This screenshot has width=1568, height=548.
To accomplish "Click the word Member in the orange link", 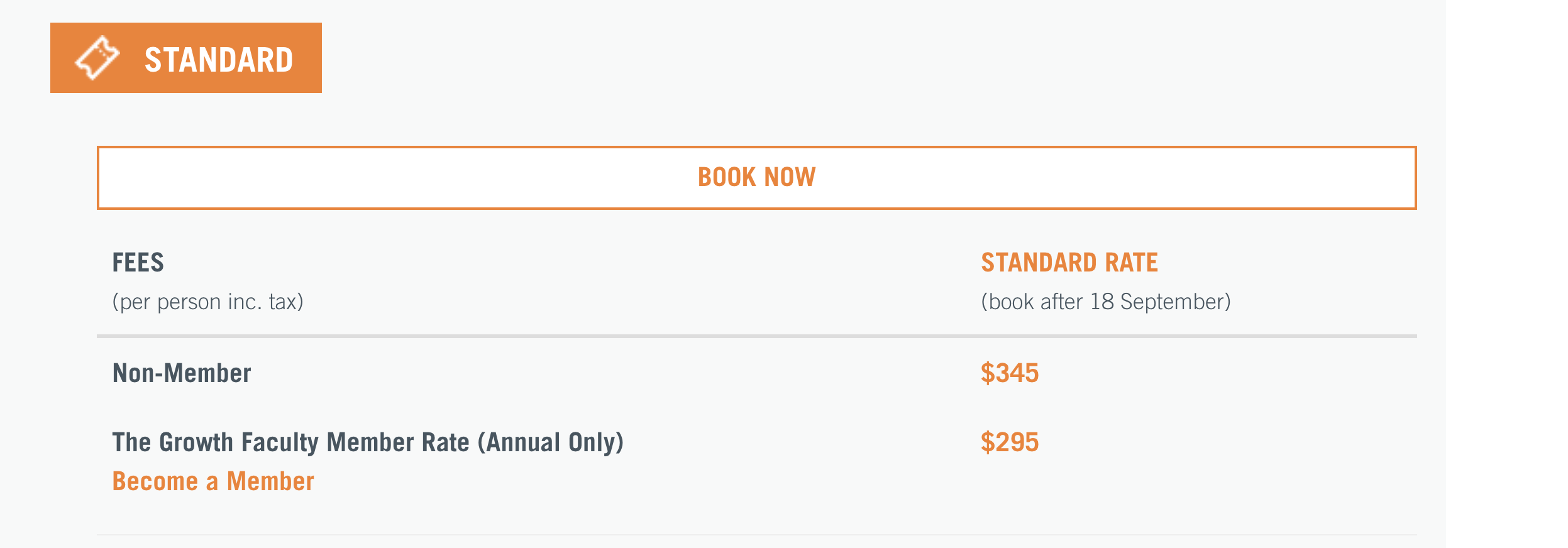I will pos(270,481).
